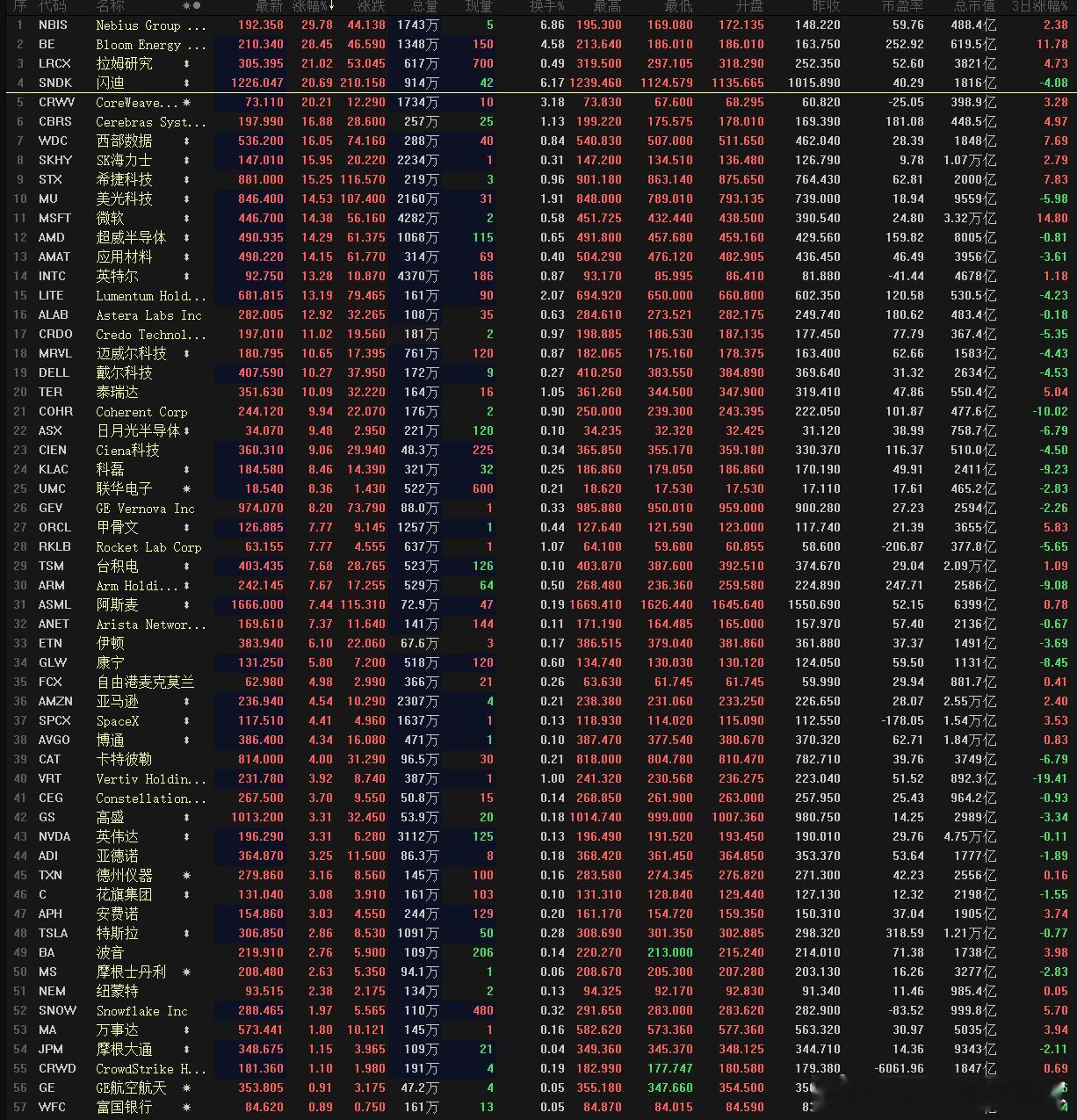
Task: Click CrowdStrike H... name cell
Action: 151,1069
